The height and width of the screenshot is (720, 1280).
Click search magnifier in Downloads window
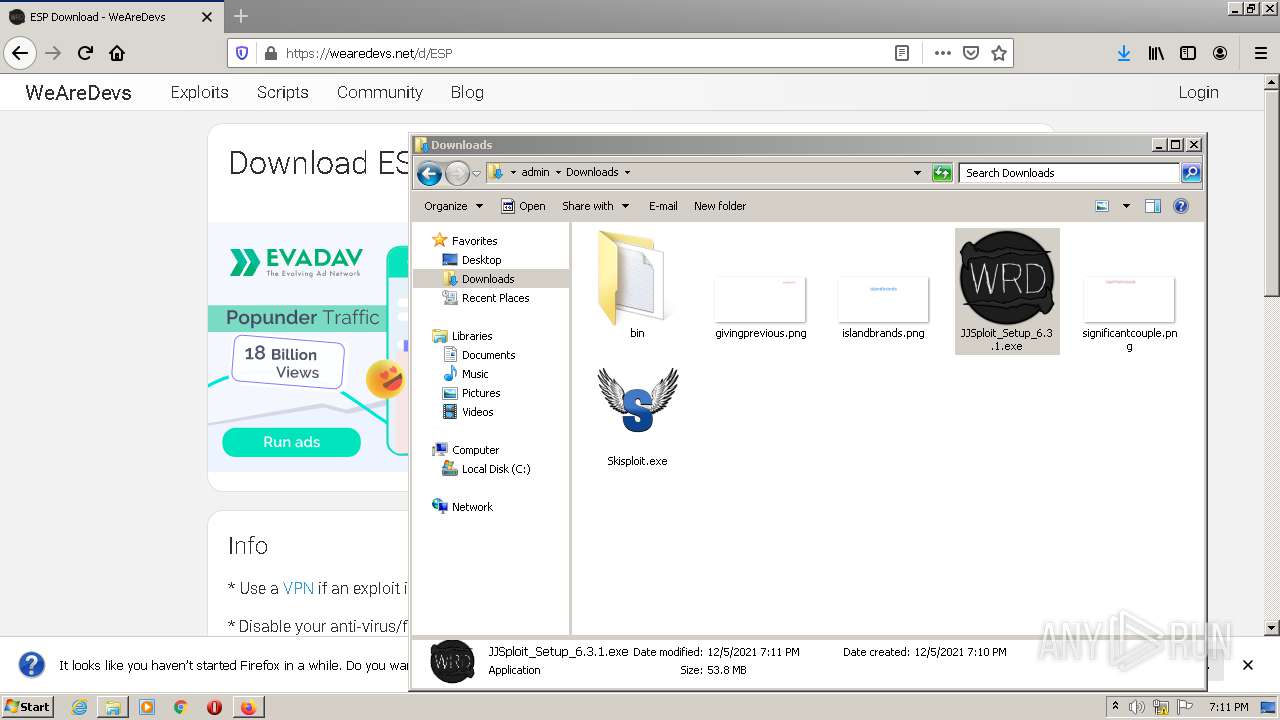tap(1190, 173)
